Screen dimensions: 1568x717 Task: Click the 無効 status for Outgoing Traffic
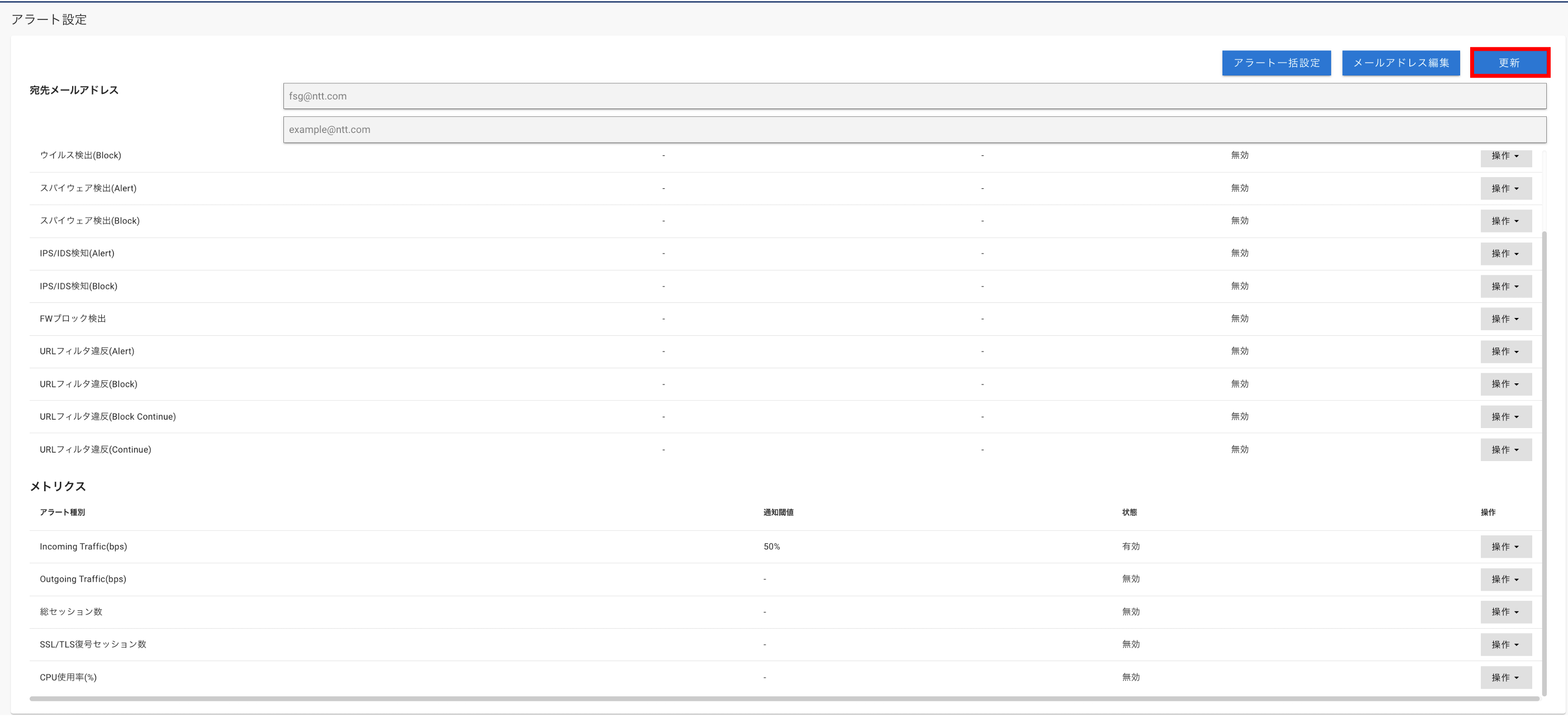(x=1130, y=579)
